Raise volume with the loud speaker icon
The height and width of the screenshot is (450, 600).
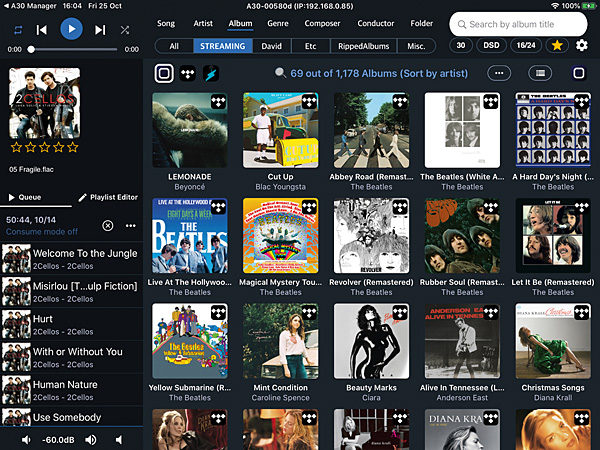pyautogui.click(x=91, y=440)
